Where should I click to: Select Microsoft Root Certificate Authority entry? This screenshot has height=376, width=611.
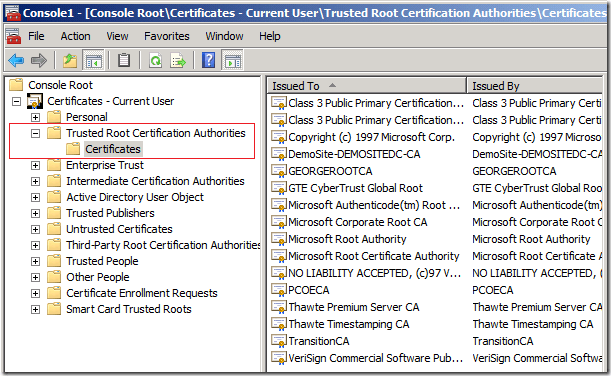click(x=374, y=256)
